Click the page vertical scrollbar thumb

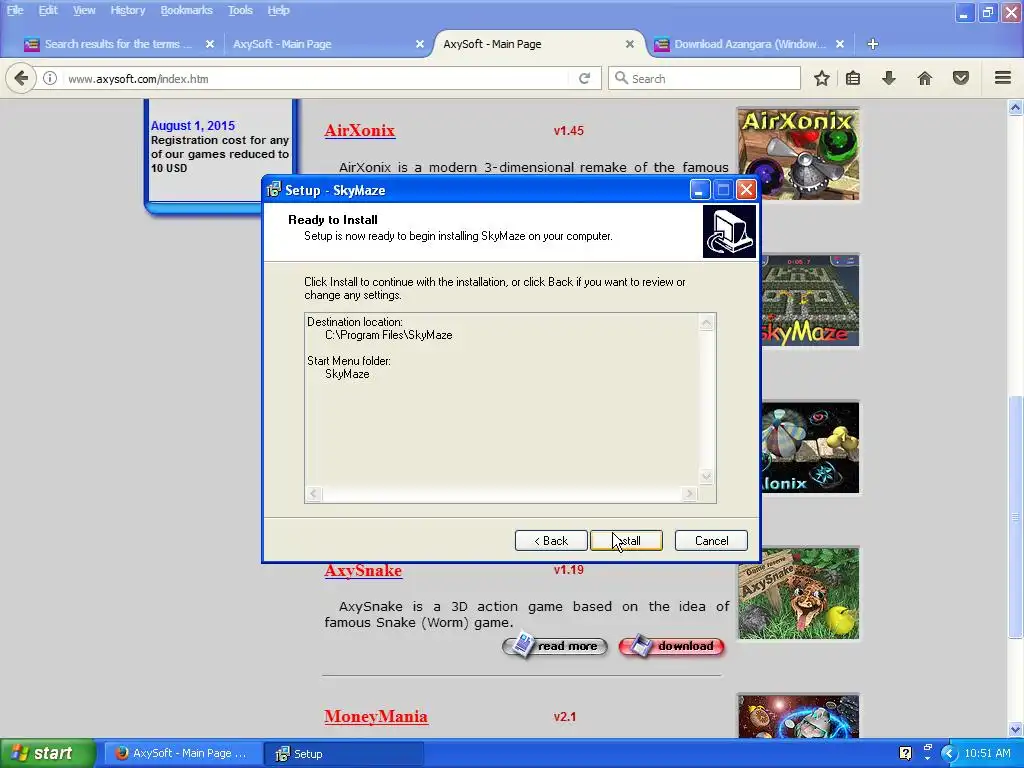click(1015, 517)
